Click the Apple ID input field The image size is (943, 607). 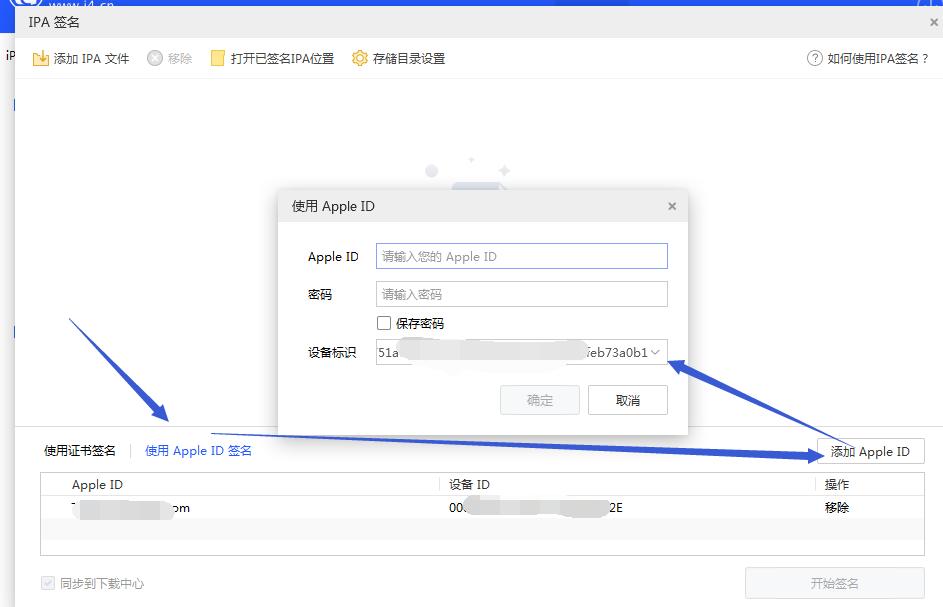coord(521,256)
